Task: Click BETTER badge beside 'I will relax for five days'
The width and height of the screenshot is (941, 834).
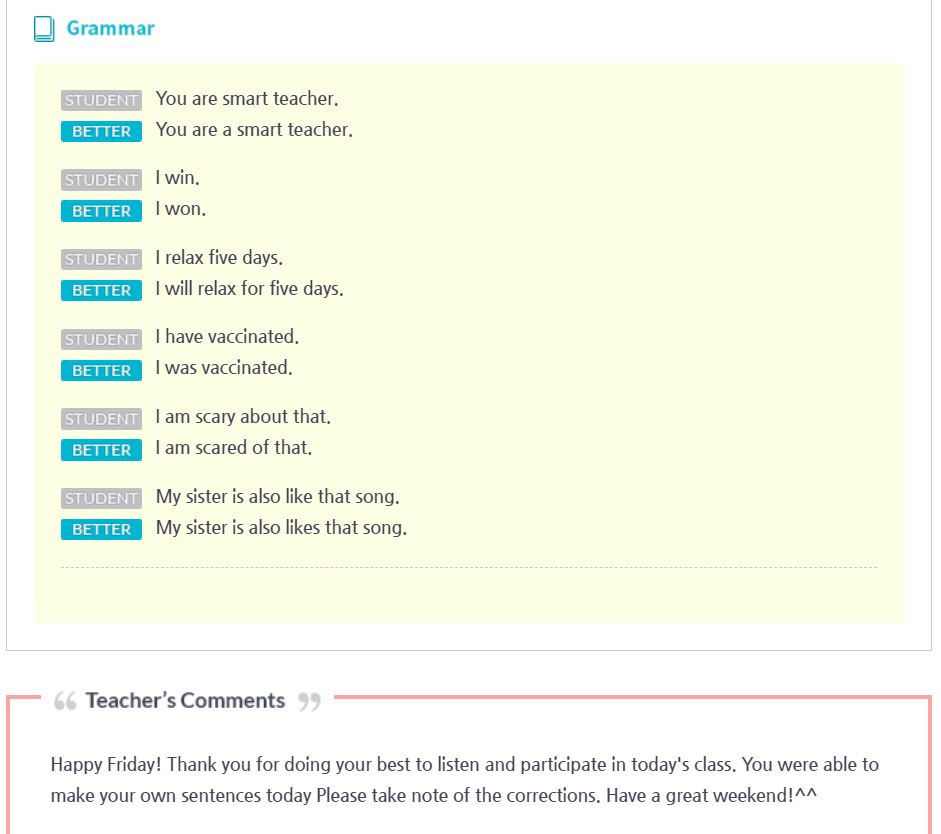Action: pyautogui.click(x=101, y=290)
